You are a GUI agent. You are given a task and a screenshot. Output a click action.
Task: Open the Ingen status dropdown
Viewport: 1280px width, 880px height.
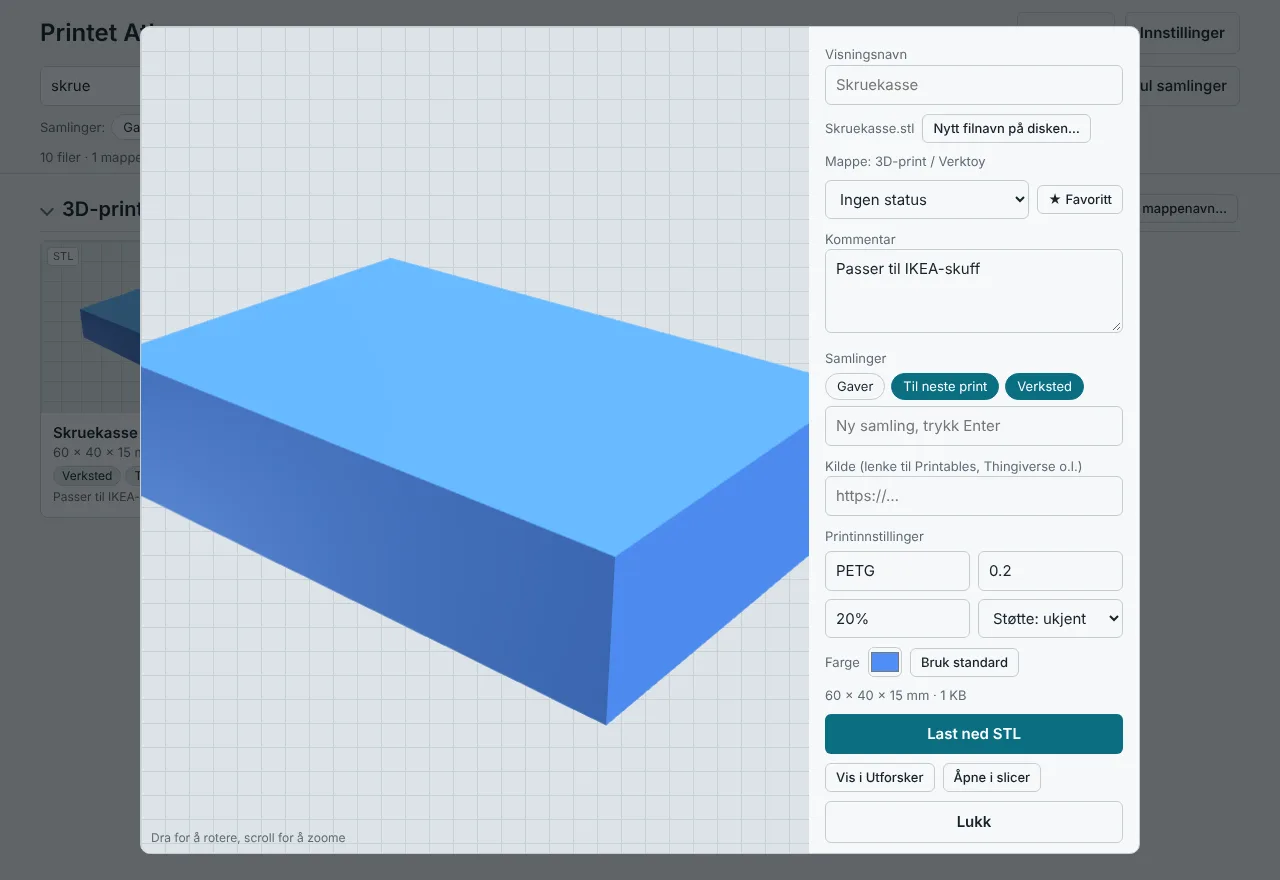pos(927,199)
